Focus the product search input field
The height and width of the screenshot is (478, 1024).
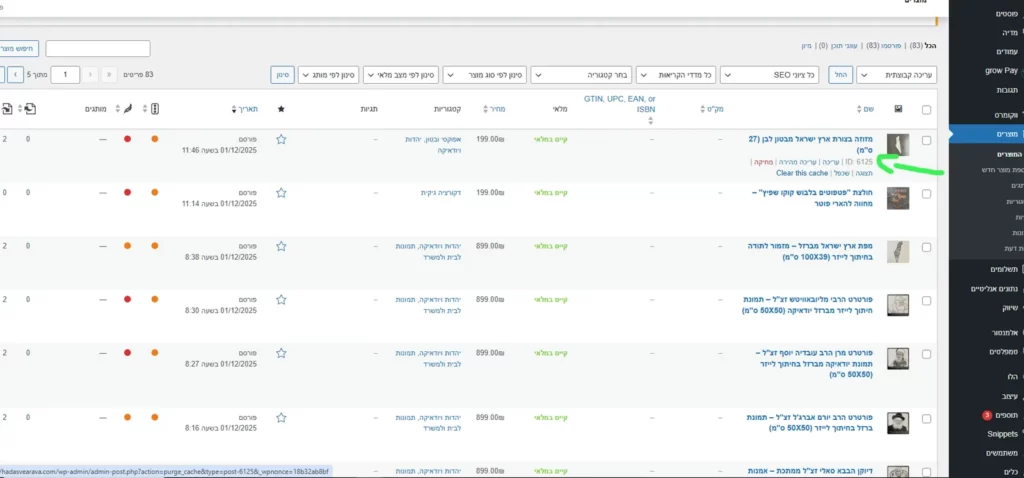98,48
